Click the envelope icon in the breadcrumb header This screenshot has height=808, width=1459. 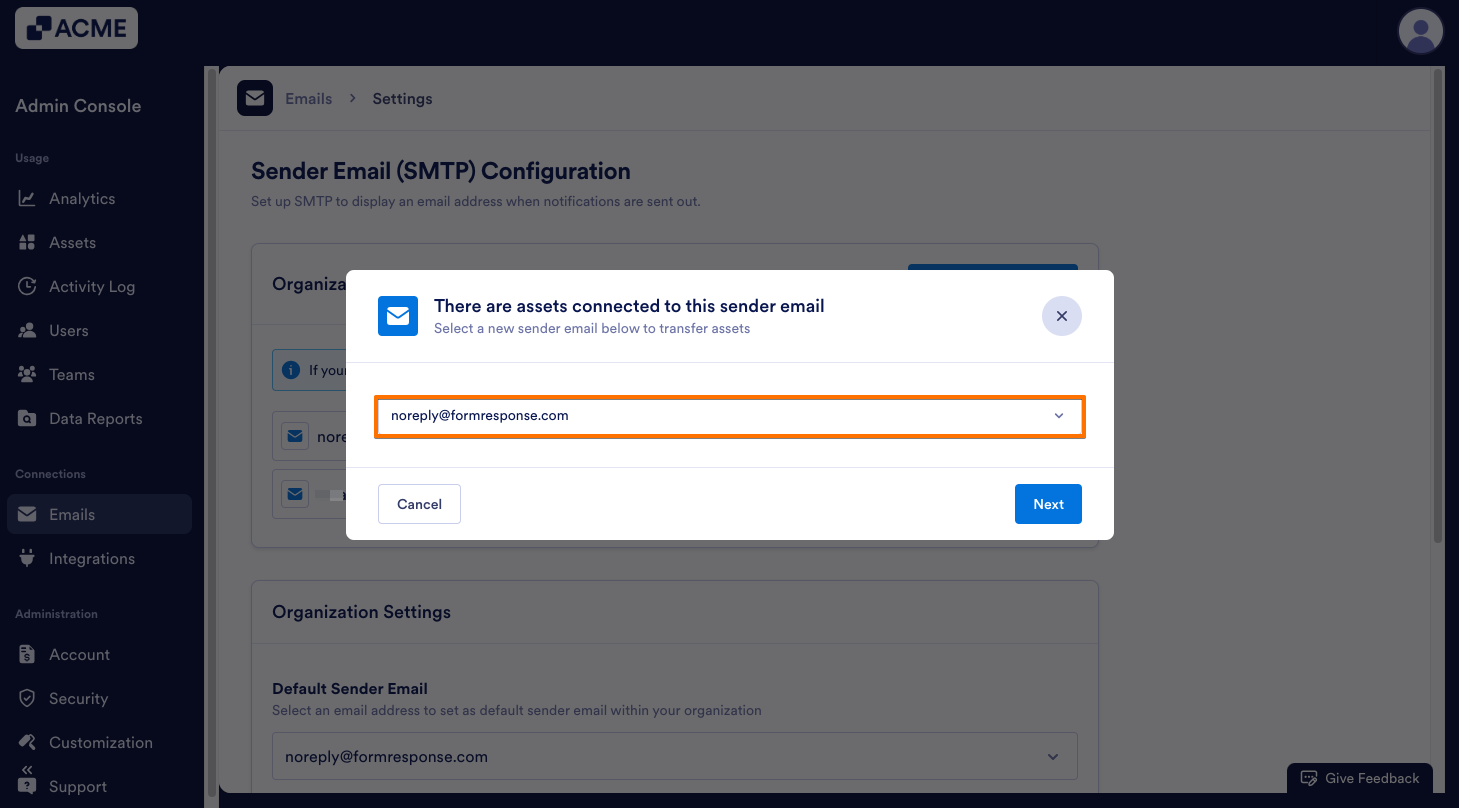[255, 97]
